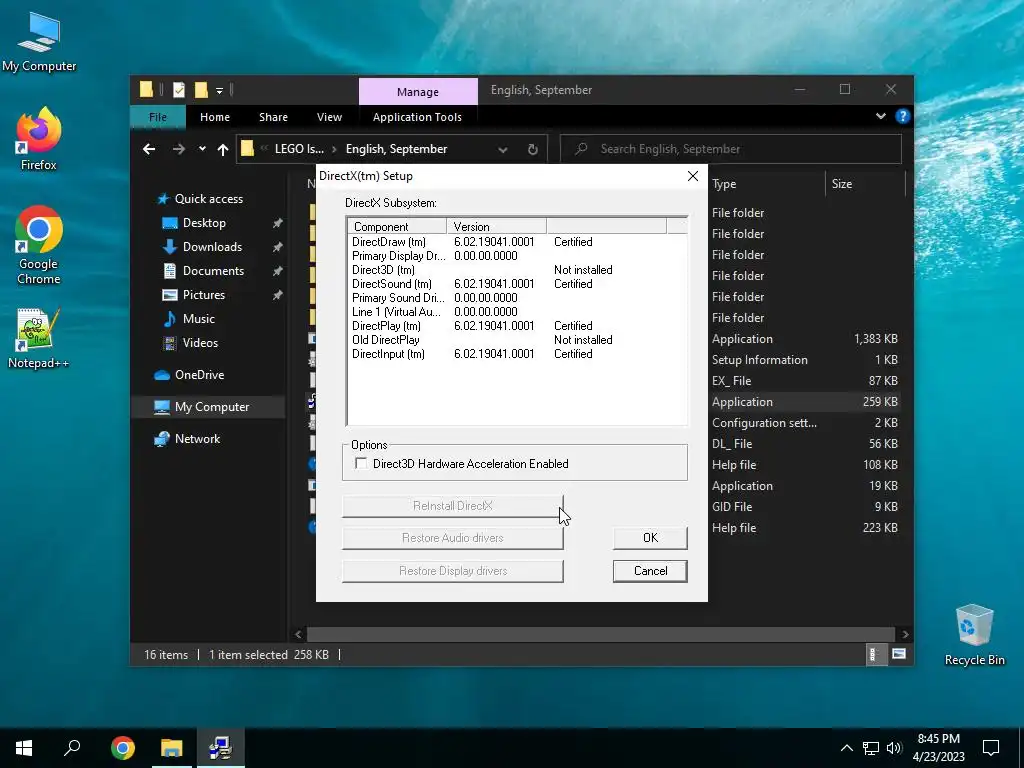This screenshot has width=1024, height=768.
Task: Open the notification center icon
Action: (x=991, y=748)
